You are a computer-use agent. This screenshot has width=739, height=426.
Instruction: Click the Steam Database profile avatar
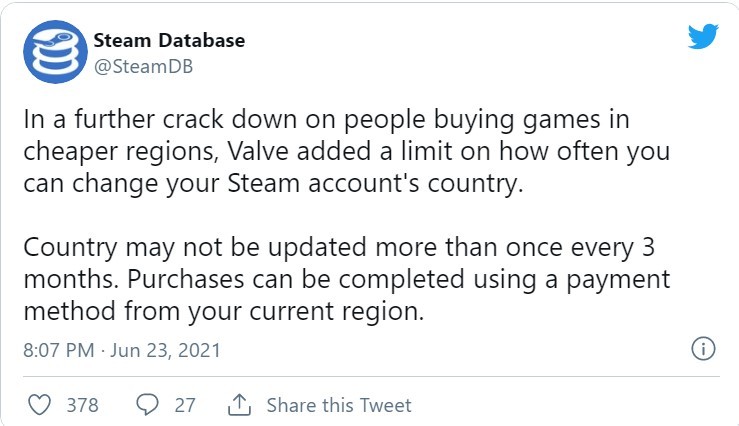coord(52,55)
